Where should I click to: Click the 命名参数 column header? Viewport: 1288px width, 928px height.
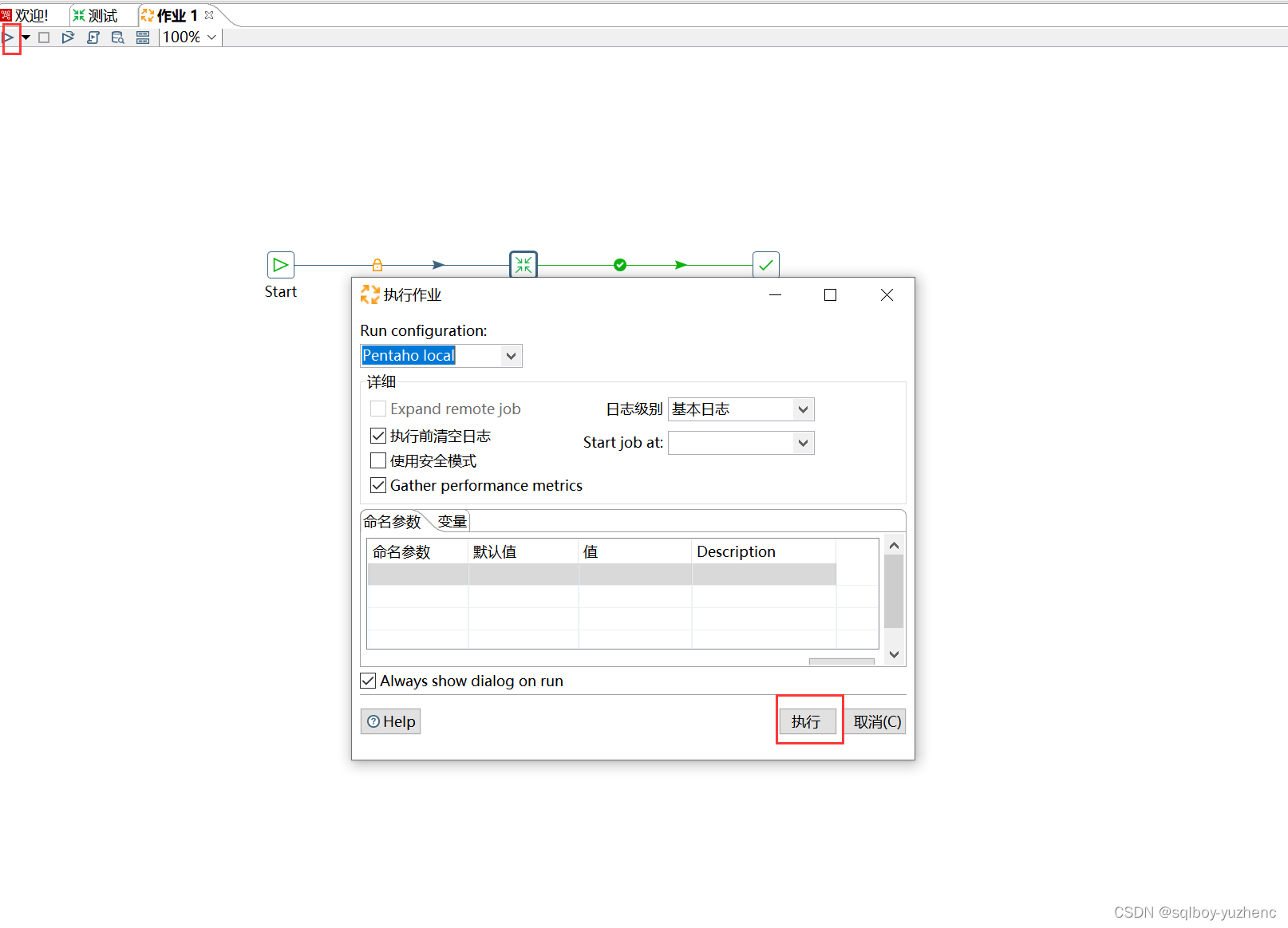pyautogui.click(x=417, y=551)
